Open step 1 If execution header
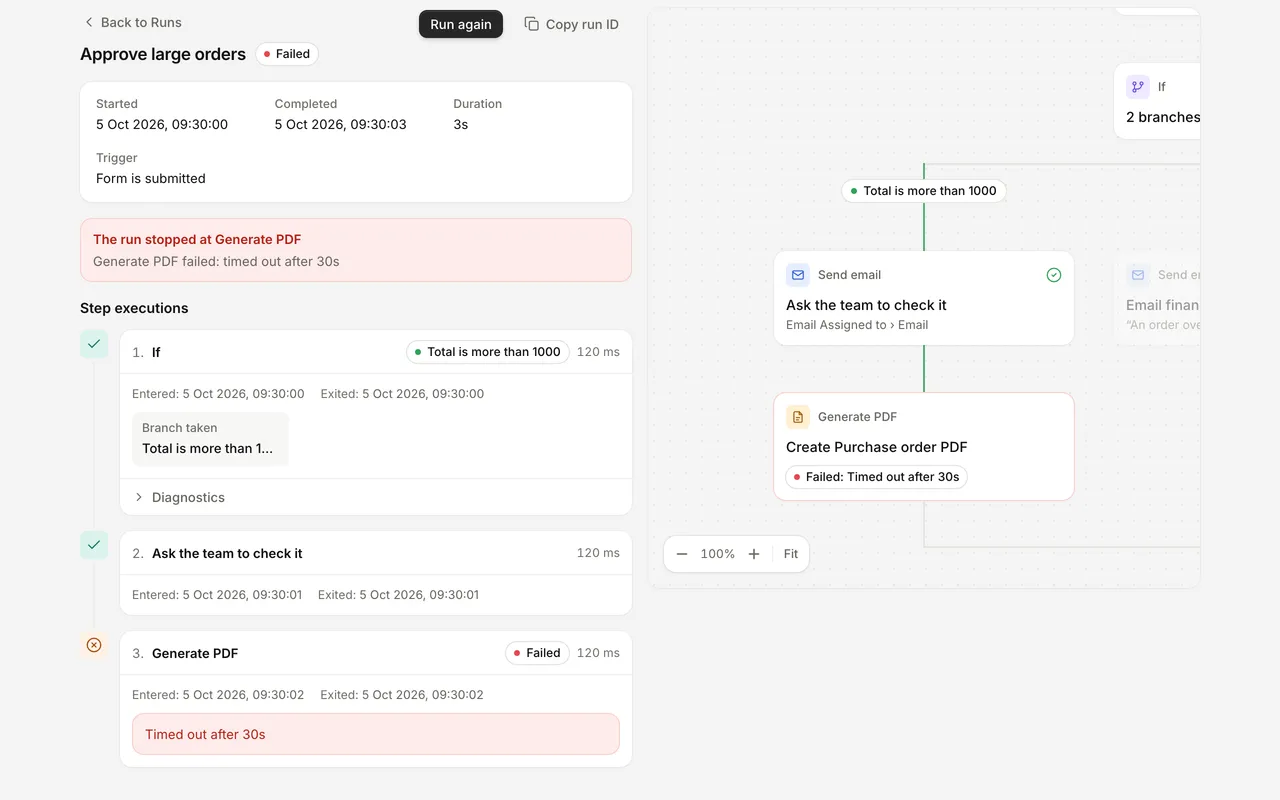The width and height of the screenshot is (1280, 800). [376, 352]
